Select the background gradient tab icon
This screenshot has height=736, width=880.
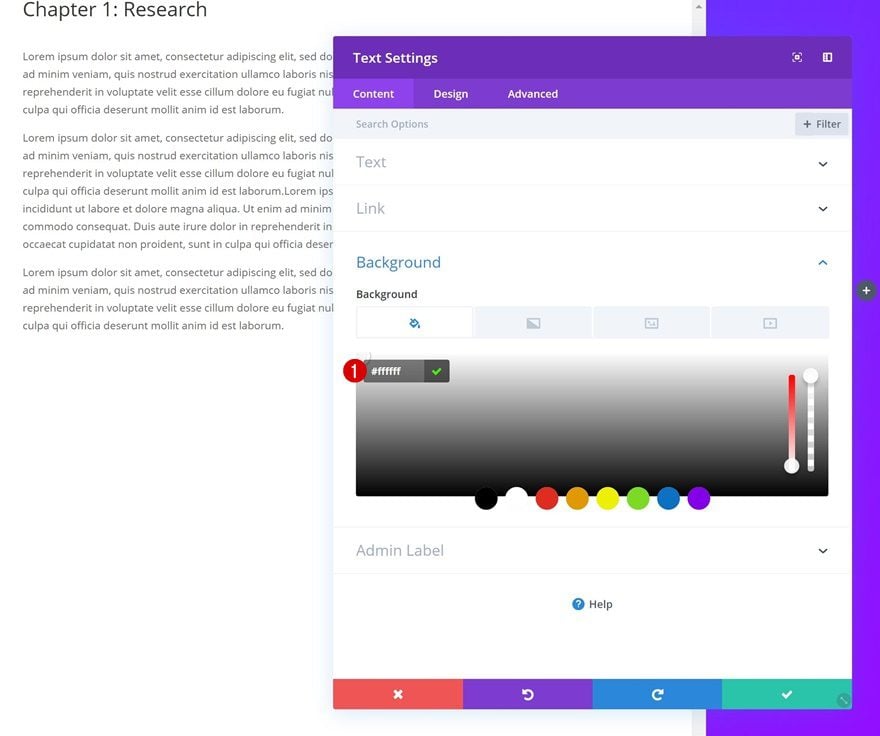(x=533, y=323)
